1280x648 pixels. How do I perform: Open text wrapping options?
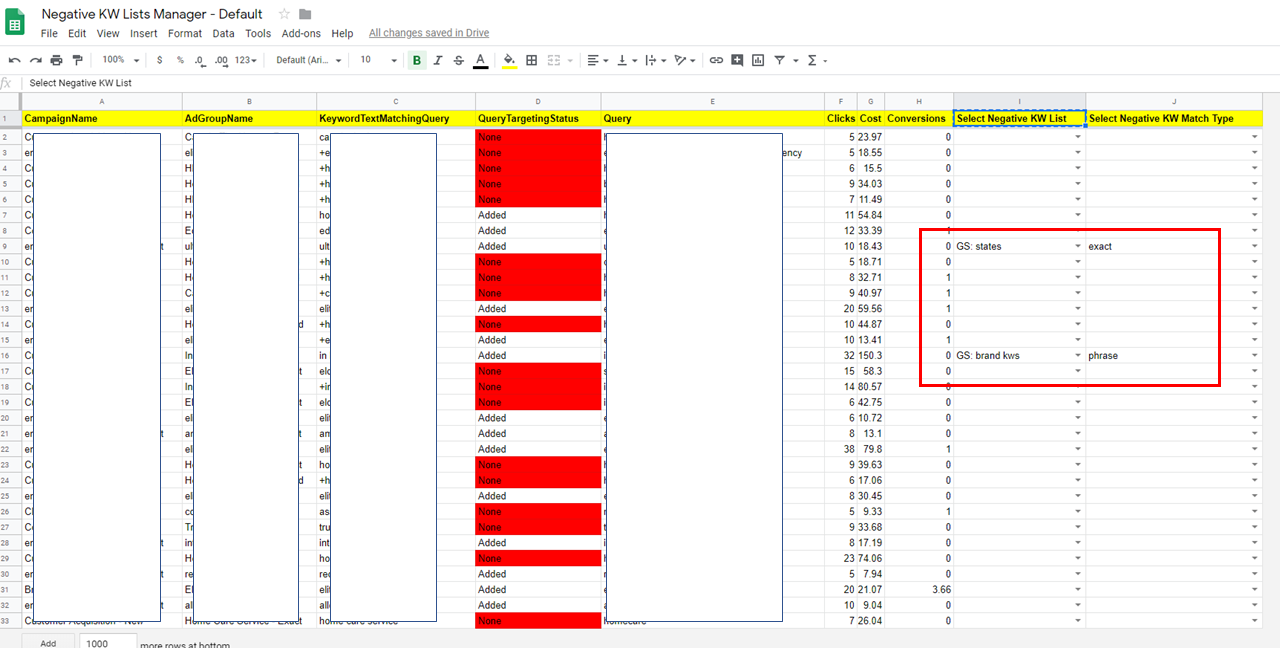pos(655,60)
